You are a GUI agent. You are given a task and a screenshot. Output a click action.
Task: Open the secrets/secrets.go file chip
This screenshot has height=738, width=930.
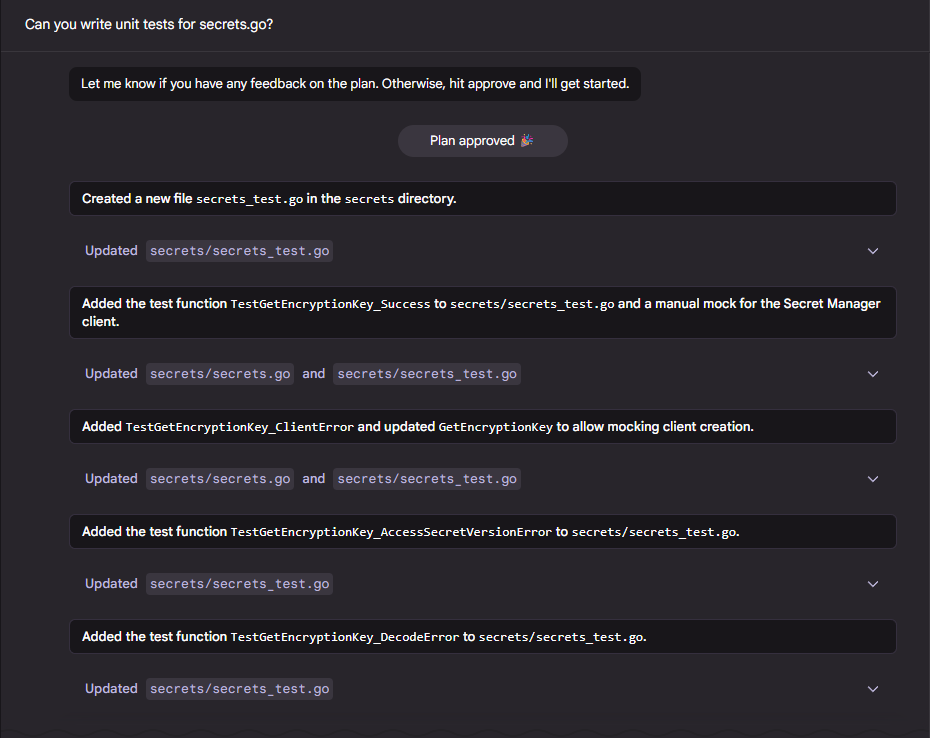pyautogui.click(x=219, y=373)
